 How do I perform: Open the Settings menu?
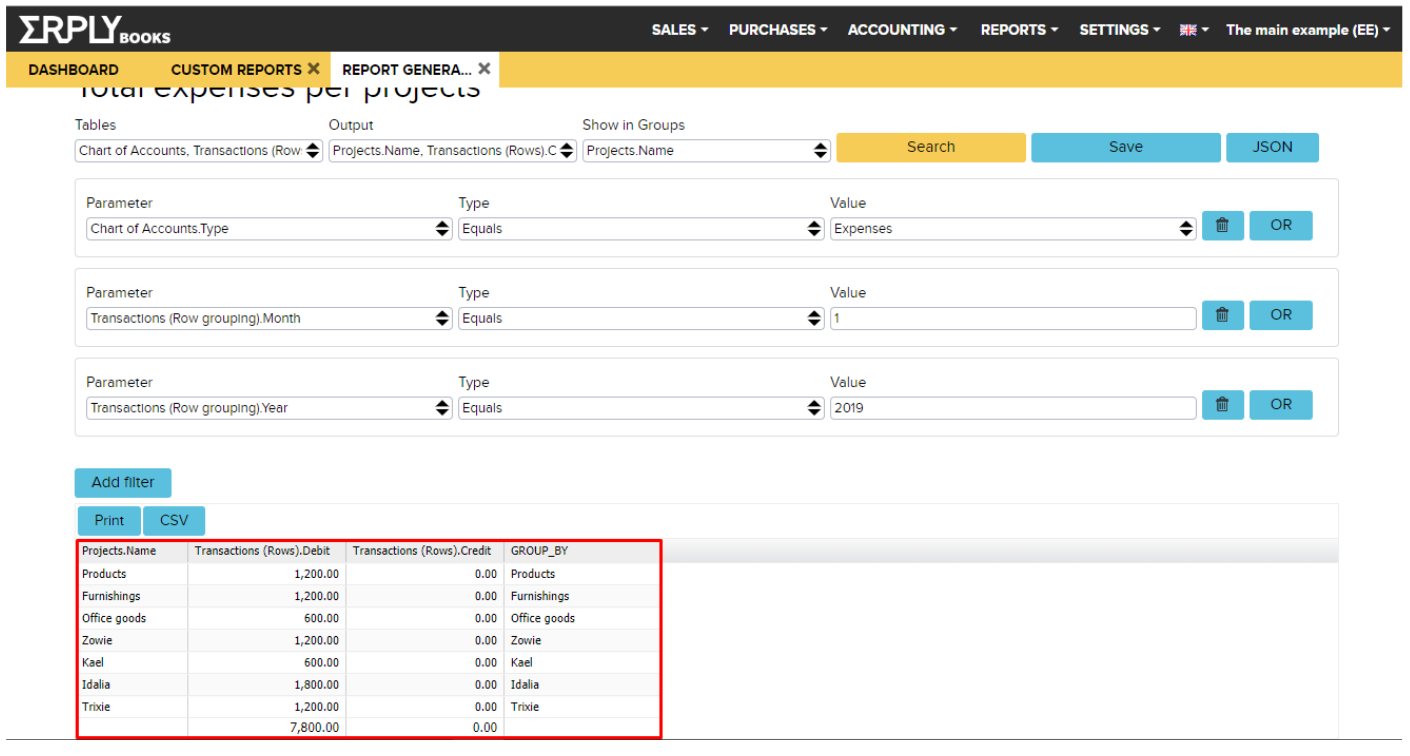1120,30
